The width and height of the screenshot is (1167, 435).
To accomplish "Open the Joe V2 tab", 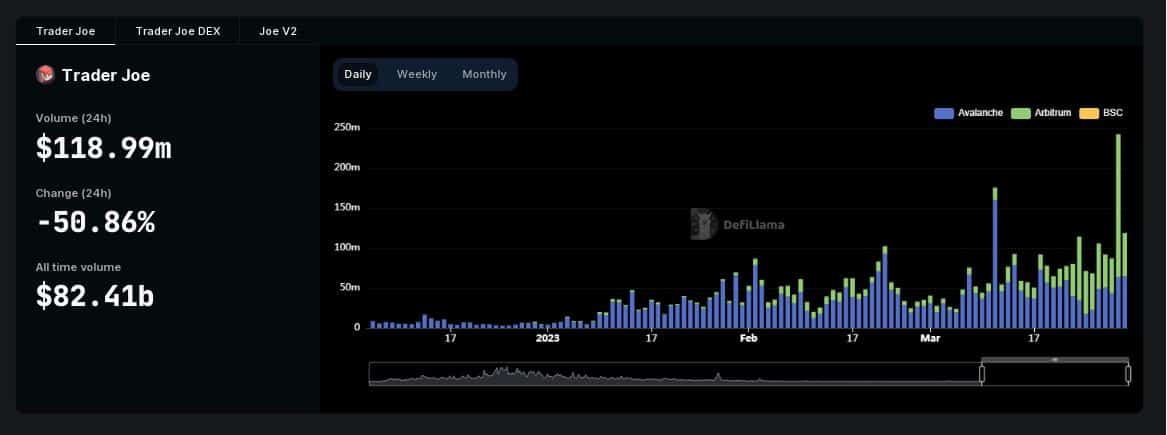I will point(278,32).
